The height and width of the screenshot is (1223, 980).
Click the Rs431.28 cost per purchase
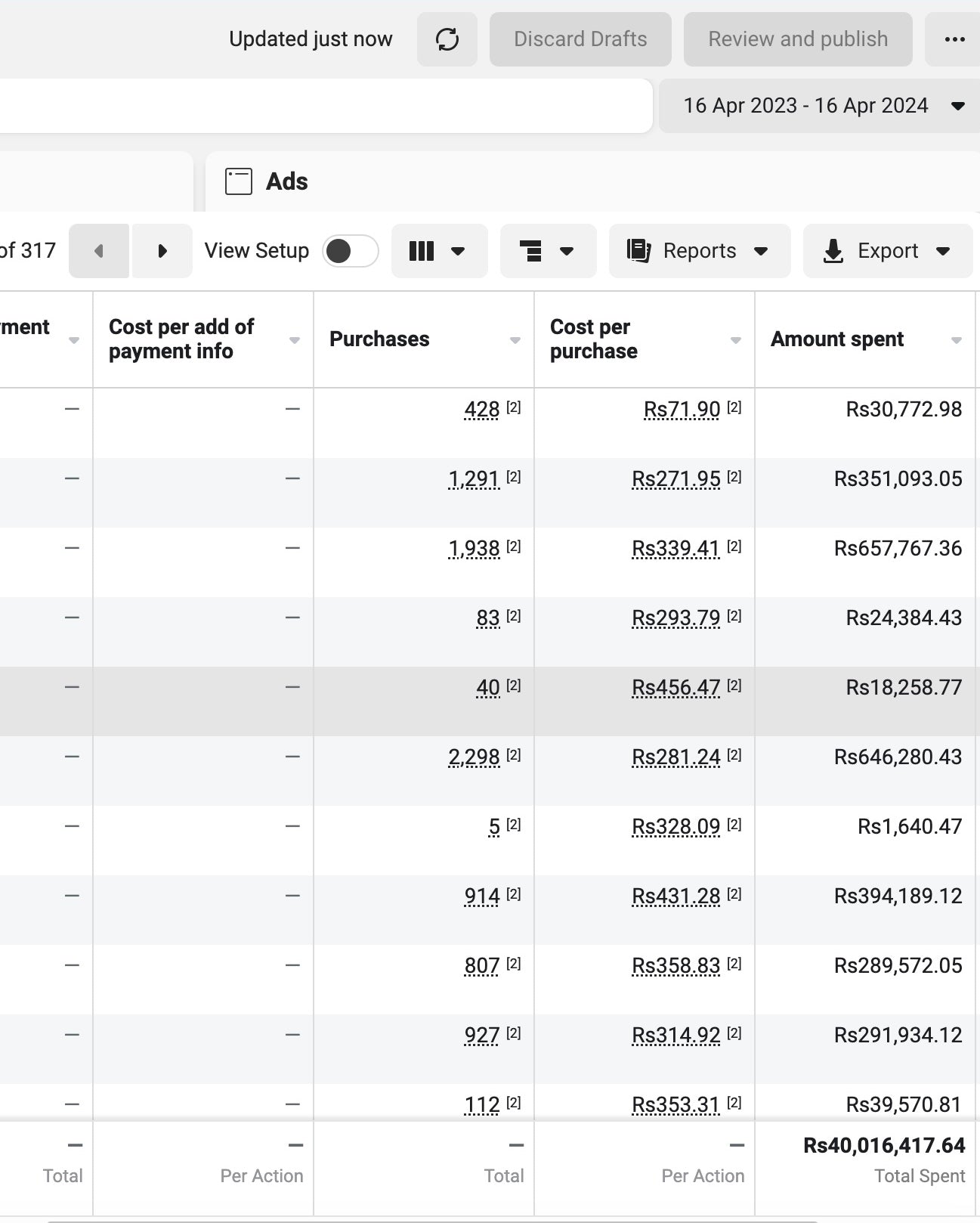[x=675, y=896]
